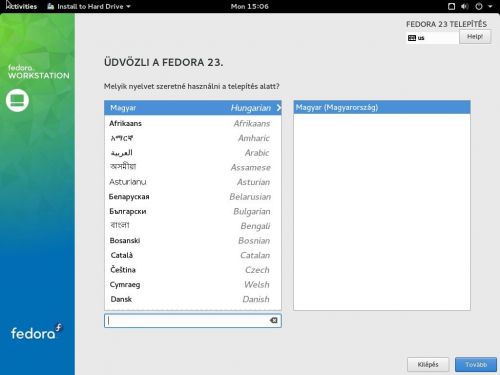The height and width of the screenshot is (375, 500).
Task: Click the Kilépés quit button
Action: click(x=428, y=365)
